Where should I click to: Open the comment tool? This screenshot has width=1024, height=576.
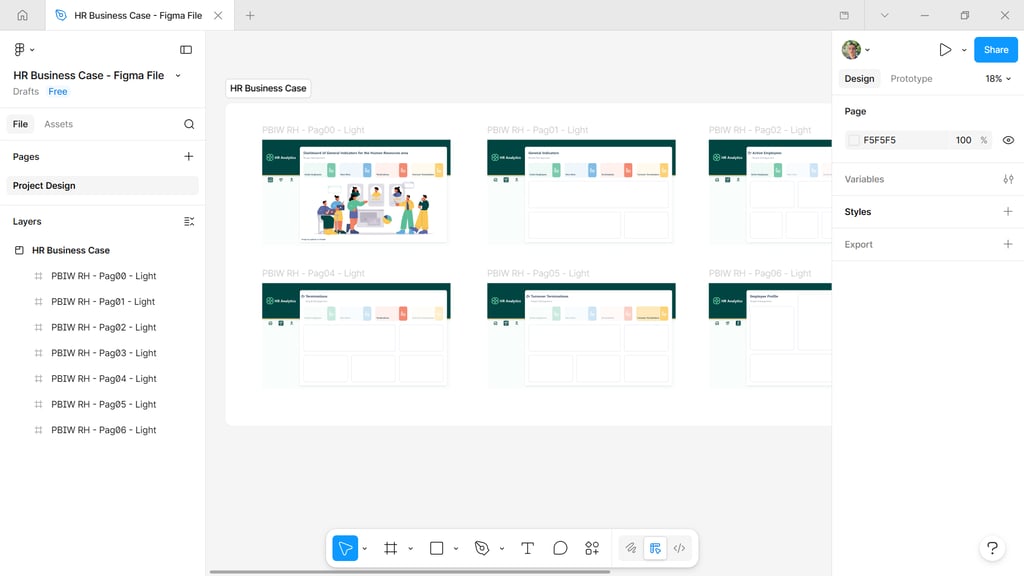coord(560,548)
